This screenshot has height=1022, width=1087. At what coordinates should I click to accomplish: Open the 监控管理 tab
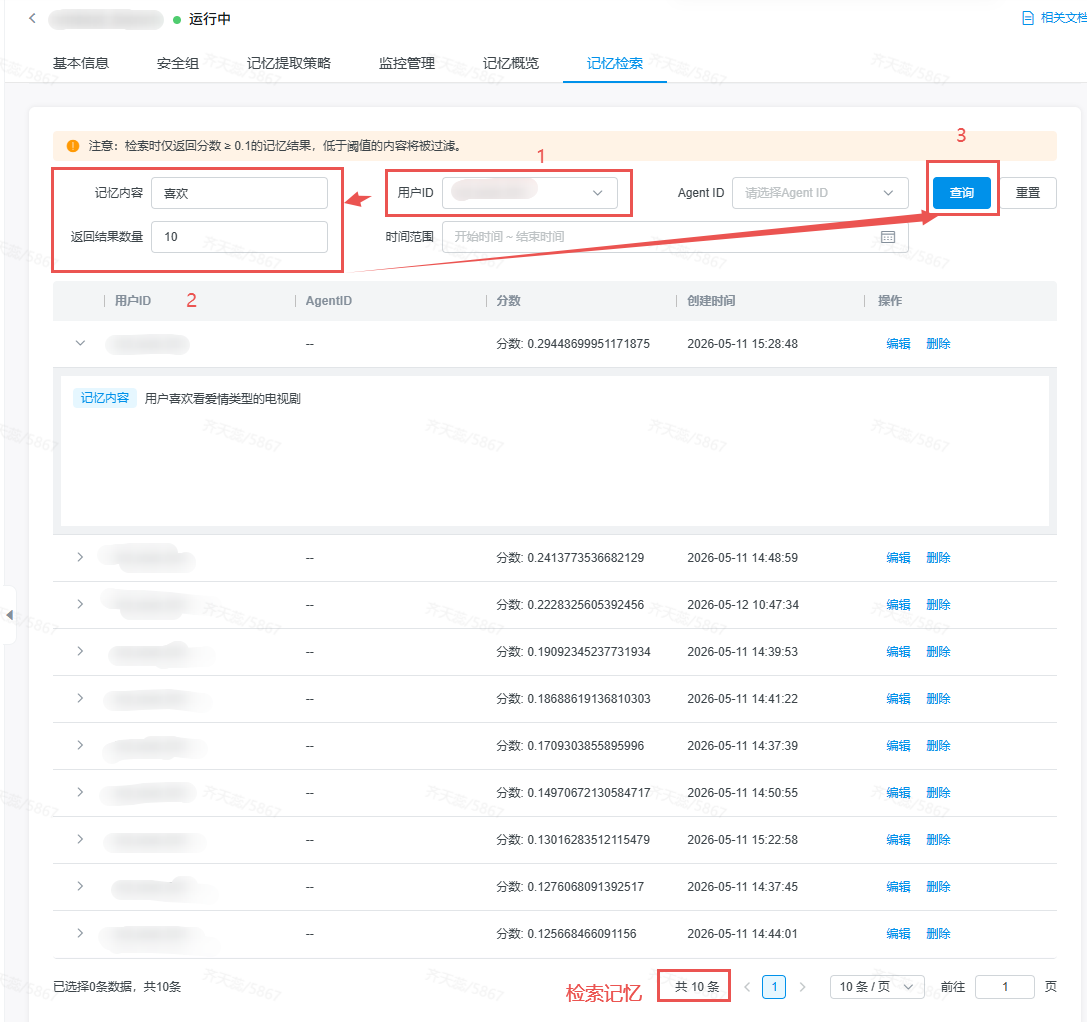[x=407, y=63]
